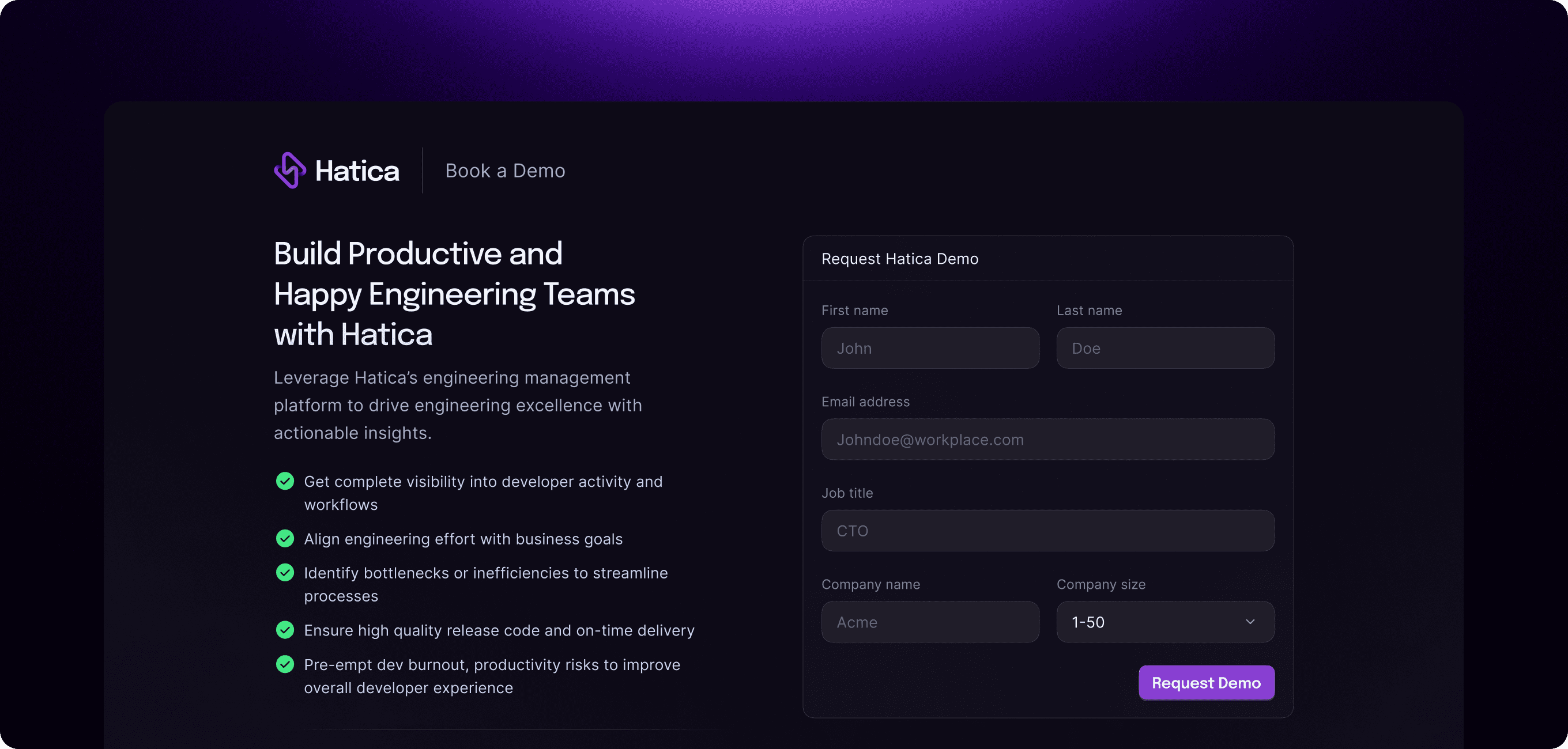Click the green check icon beside release code
Viewport: 1568px width, 749px height.
click(285, 630)
